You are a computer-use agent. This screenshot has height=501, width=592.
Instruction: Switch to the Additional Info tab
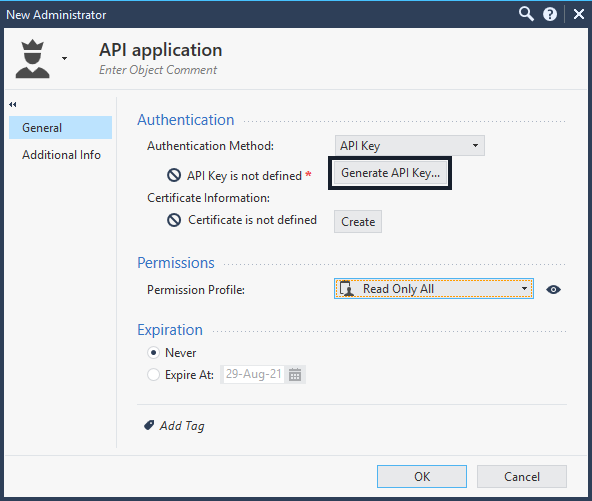(60, 155)
